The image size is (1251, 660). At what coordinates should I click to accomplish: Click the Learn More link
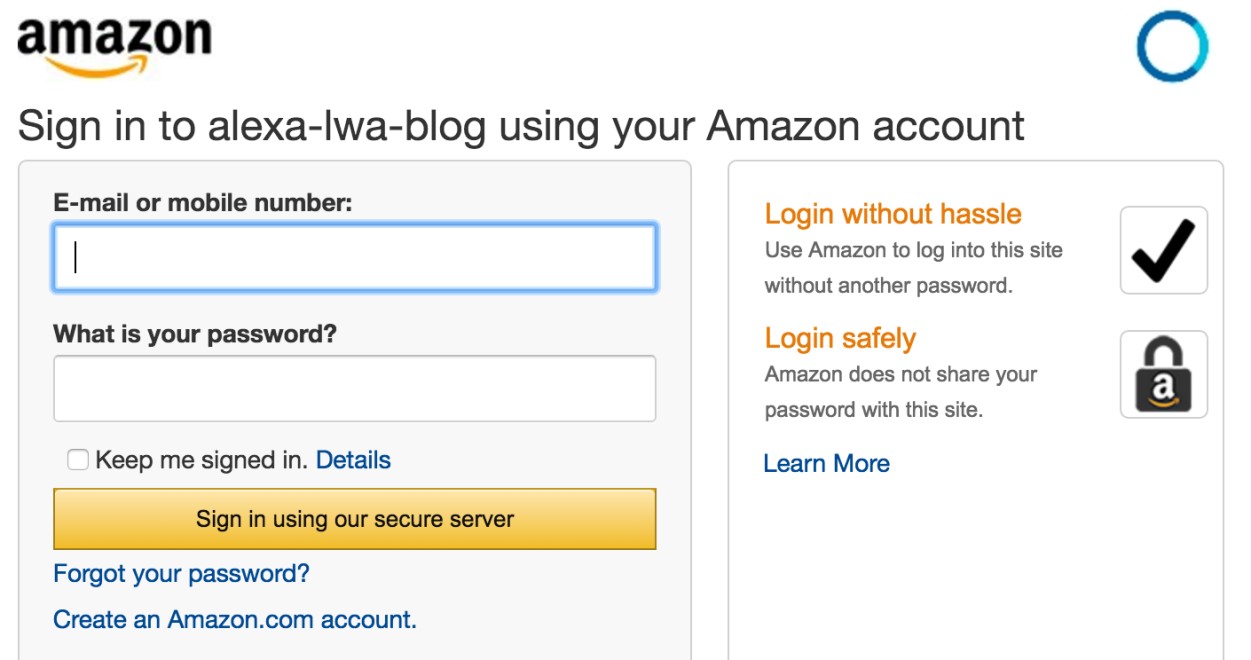(826, 463)
